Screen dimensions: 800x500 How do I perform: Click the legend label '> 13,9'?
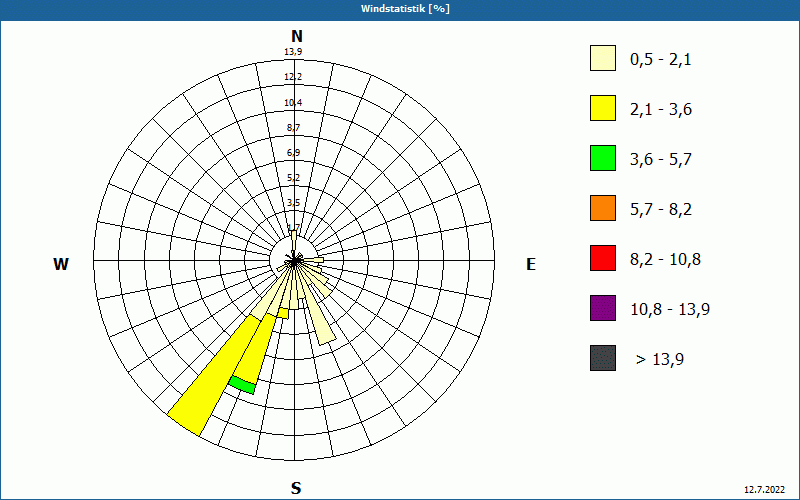click(x=660, y=360)
